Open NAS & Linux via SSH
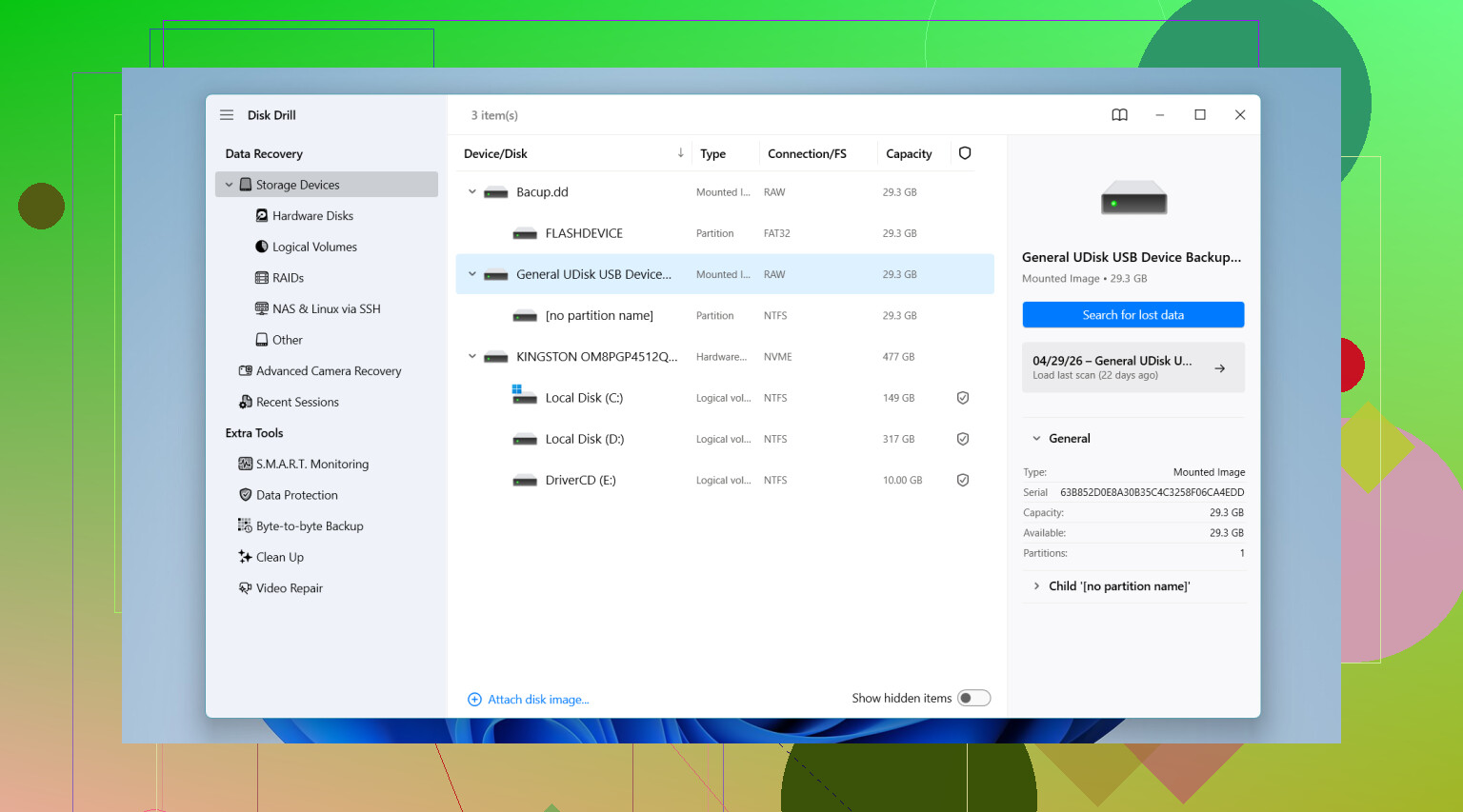The width and height of the screenshot is (1463, 812). coord(326,308)
